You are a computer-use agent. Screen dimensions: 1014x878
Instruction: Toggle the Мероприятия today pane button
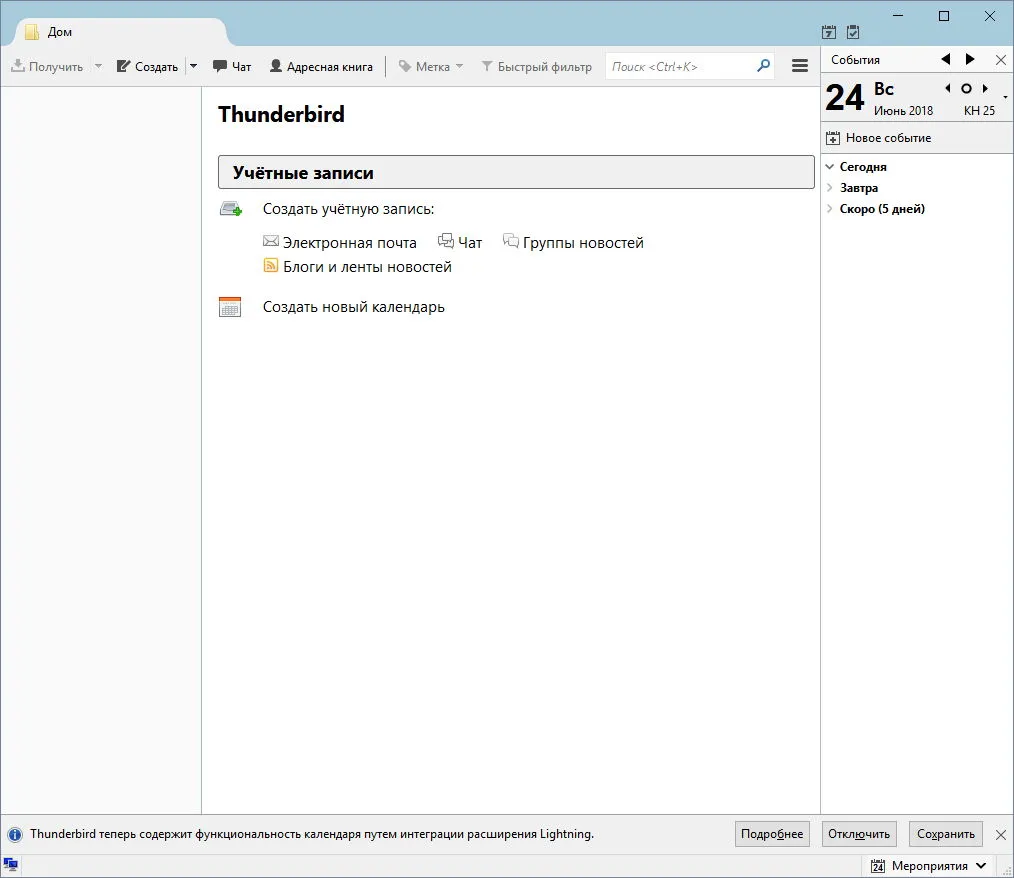928,866
